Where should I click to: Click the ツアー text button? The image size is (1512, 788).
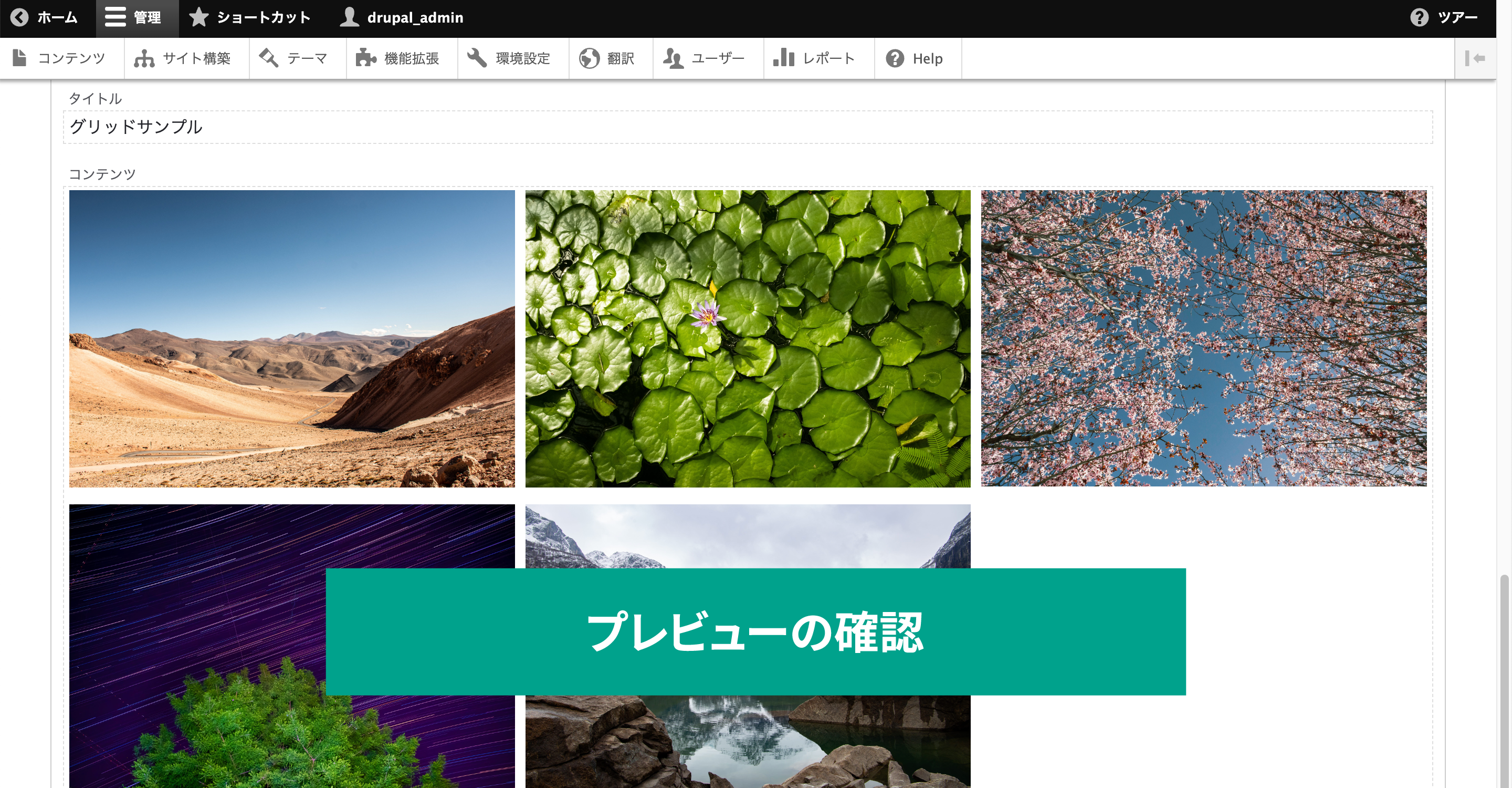pos(1457,18)
